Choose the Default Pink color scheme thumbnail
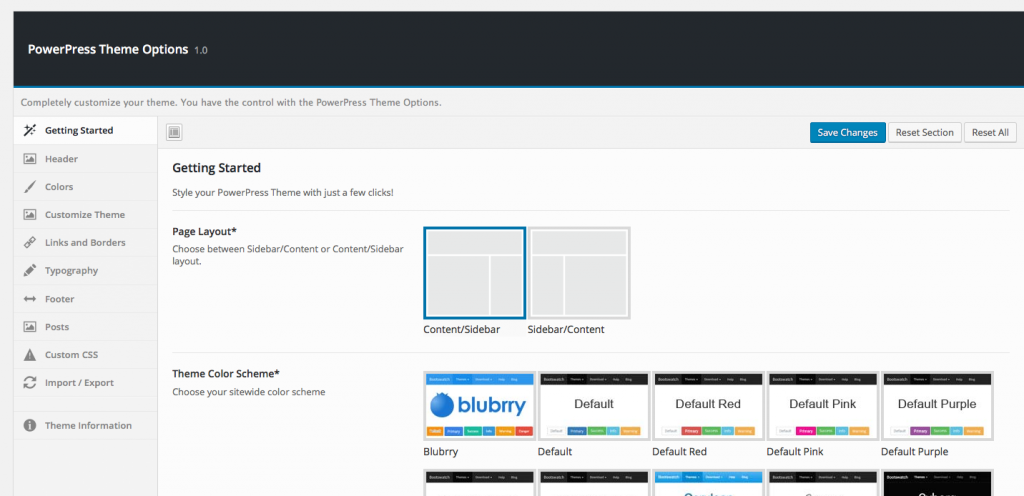Image resolution: width=1024 pixels, height=496 pixels. (x=822, y=406)
